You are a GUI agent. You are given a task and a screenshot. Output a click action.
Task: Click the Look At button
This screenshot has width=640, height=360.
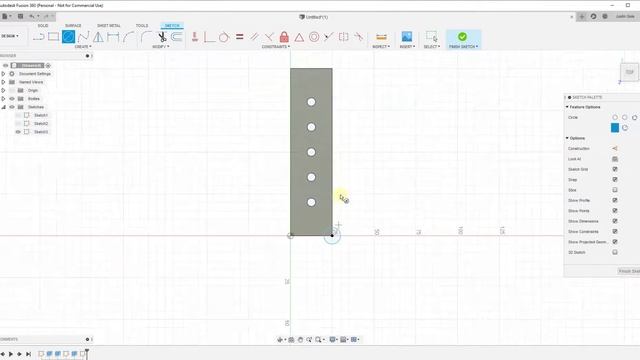click(615, 159)
